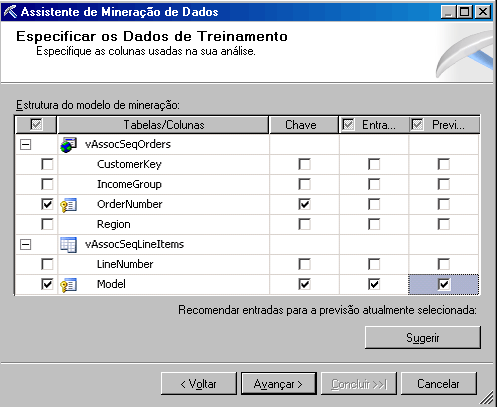Click the Chave column header
This screenshot has height=407, width=497.
[x=304, y=125]
